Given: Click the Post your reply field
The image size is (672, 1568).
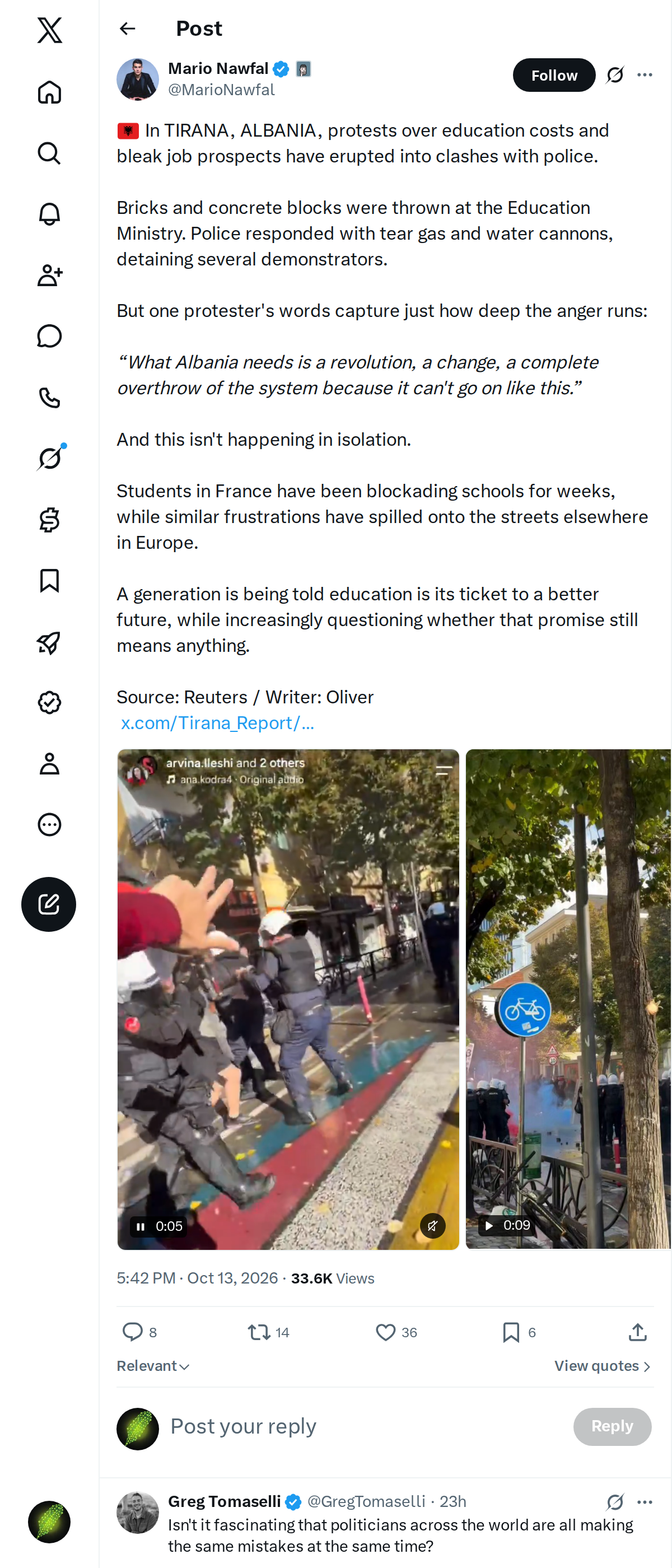Looking at the screenshot, I should point(365,1426).
